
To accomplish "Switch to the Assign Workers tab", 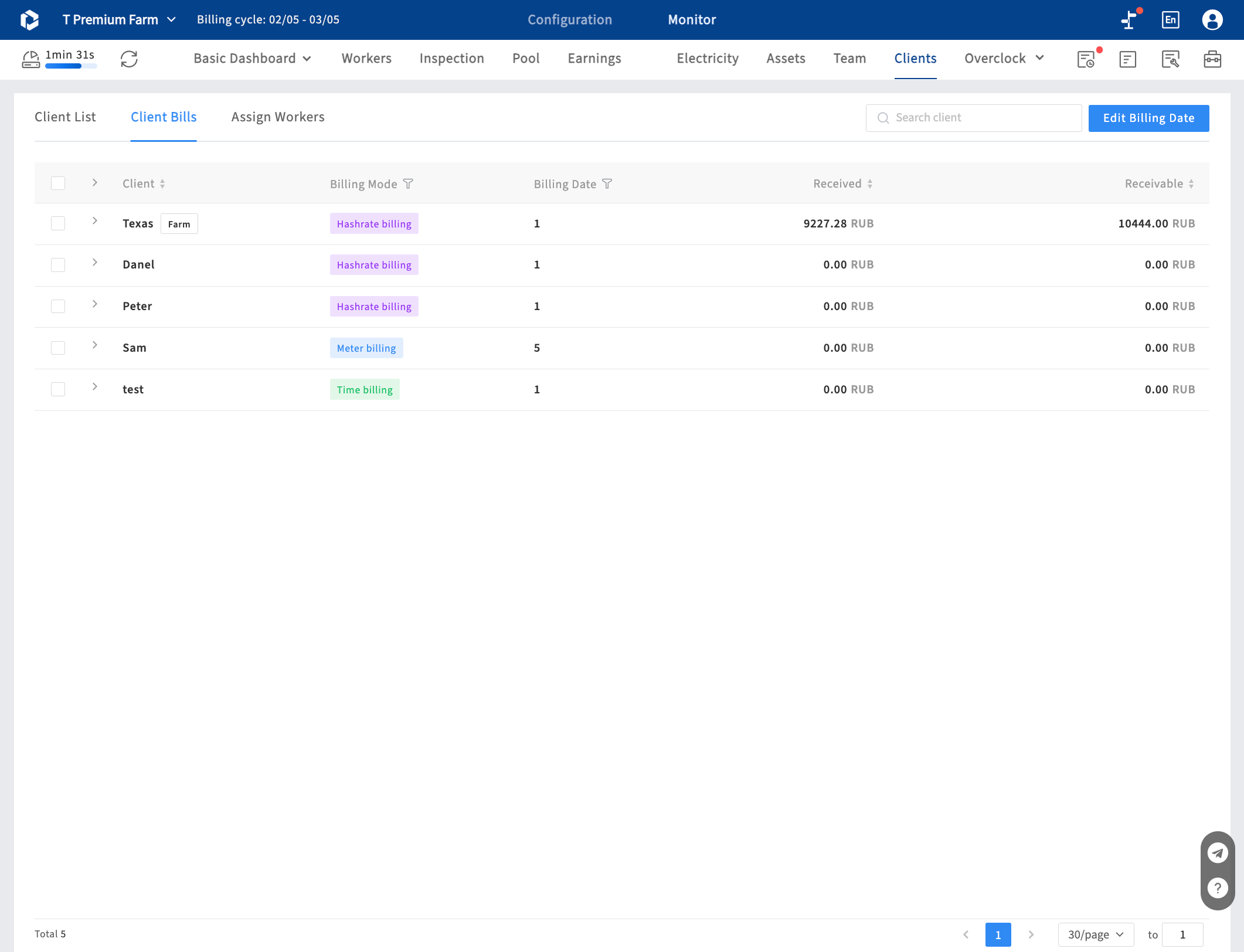I will tap(278, 117).
